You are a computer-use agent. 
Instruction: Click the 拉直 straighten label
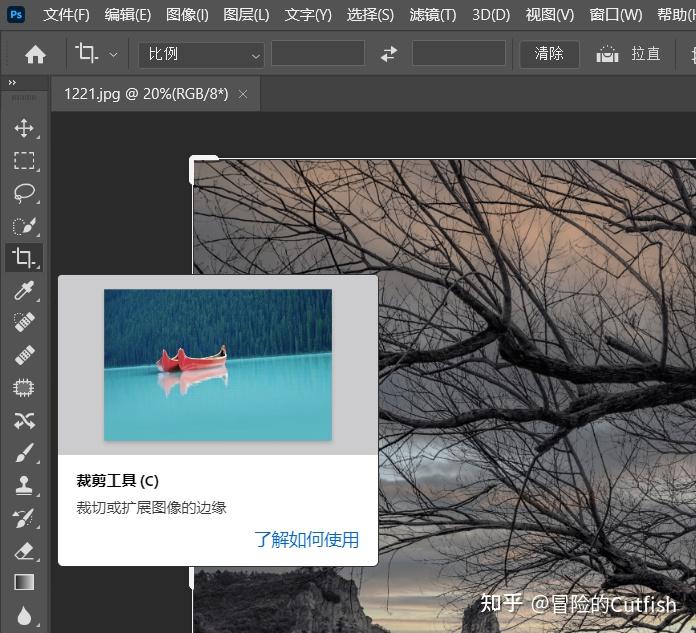[x=646, y=54]
